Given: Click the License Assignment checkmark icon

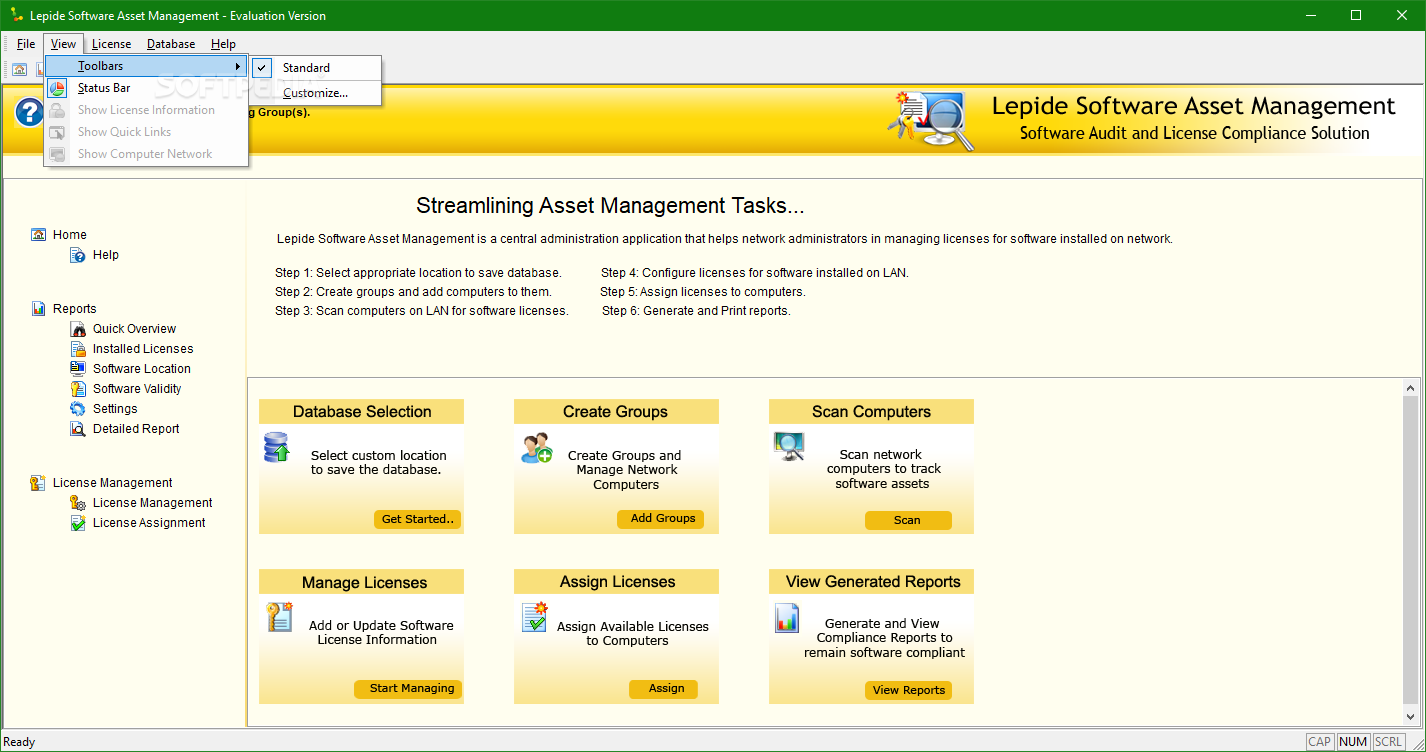Looking at the screenshot, I should [x=77, y=523].
